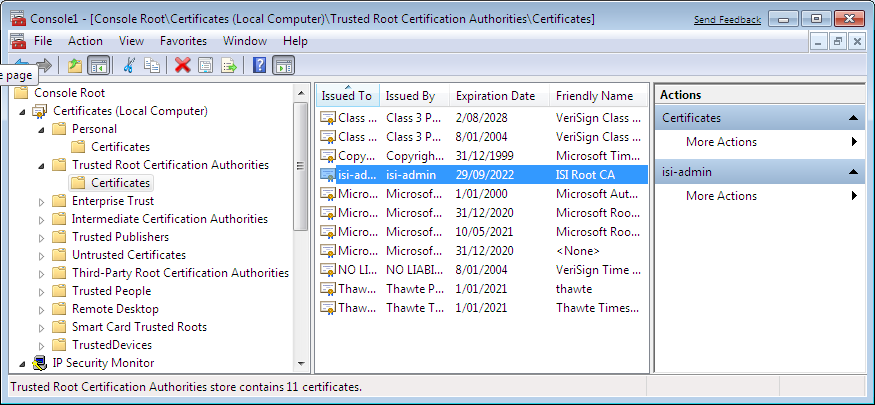
Task: Click the Forward arrow toolbar button
Action: pyautogui.click(x=45, y=65)
